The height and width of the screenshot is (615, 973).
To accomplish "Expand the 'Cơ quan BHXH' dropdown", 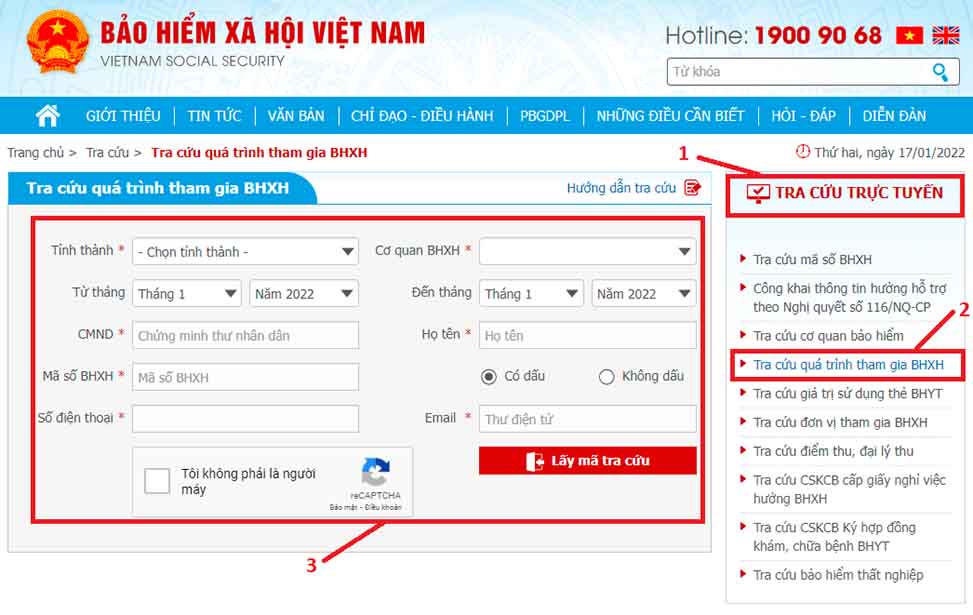I will pos(587,252).
